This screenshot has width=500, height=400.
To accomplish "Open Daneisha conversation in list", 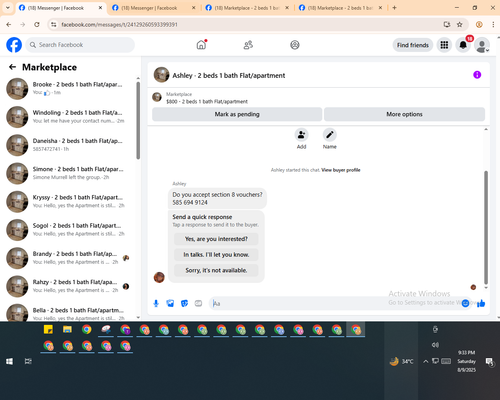I will (68, 145).
